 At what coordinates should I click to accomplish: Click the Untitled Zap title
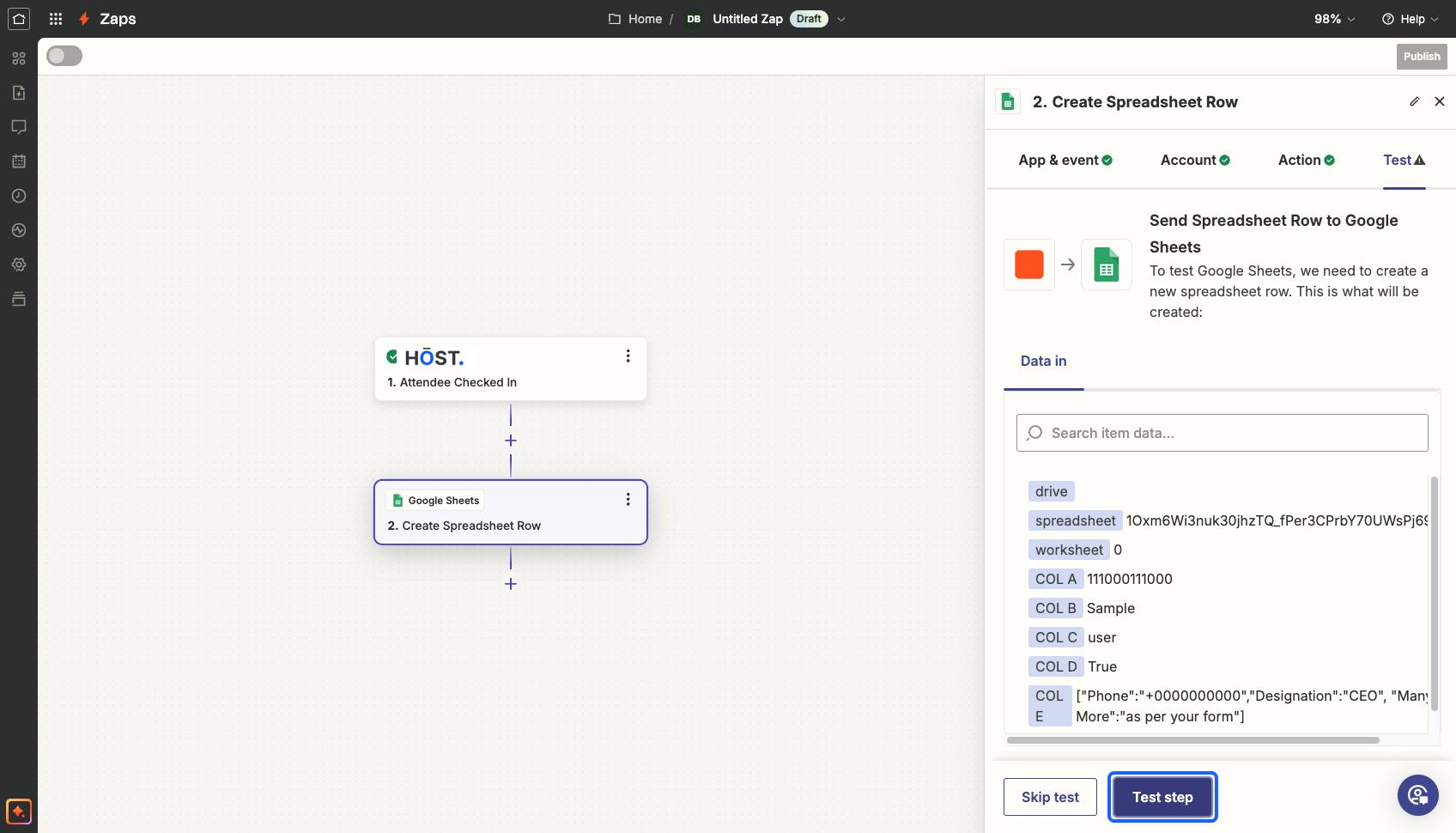pos(748,19)
